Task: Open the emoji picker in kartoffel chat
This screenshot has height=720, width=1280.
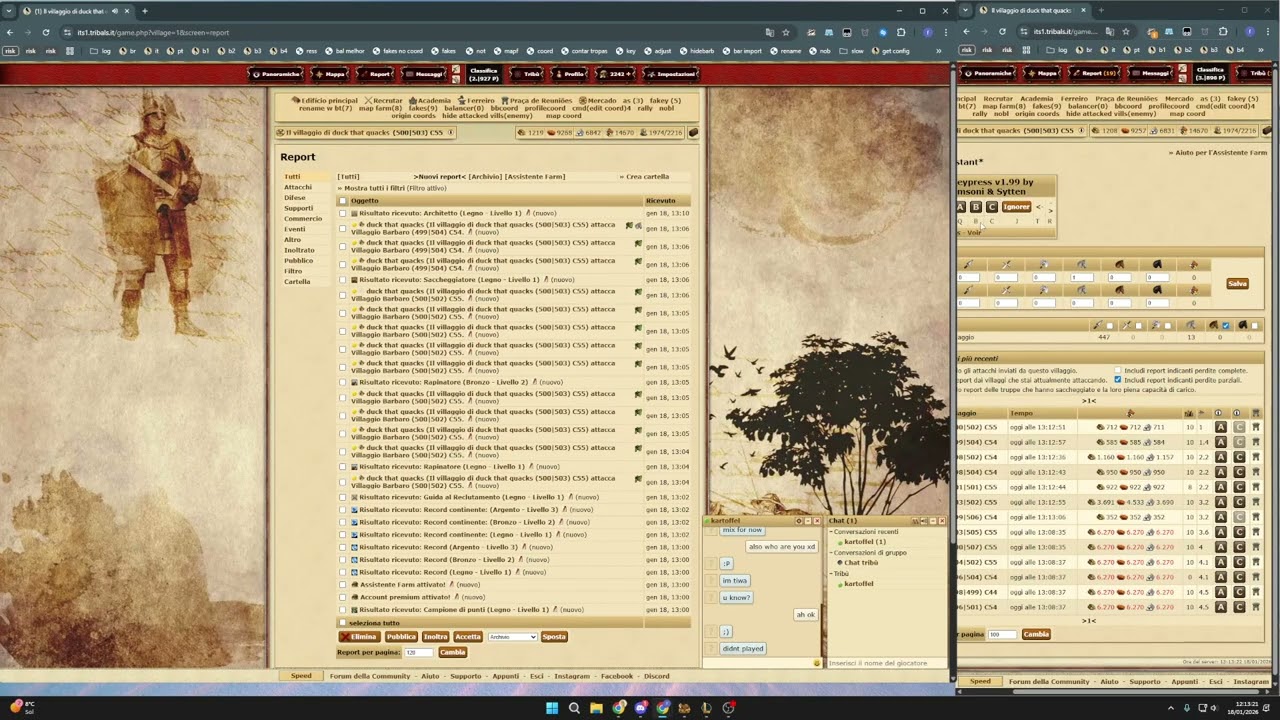Action: point(817,663)
